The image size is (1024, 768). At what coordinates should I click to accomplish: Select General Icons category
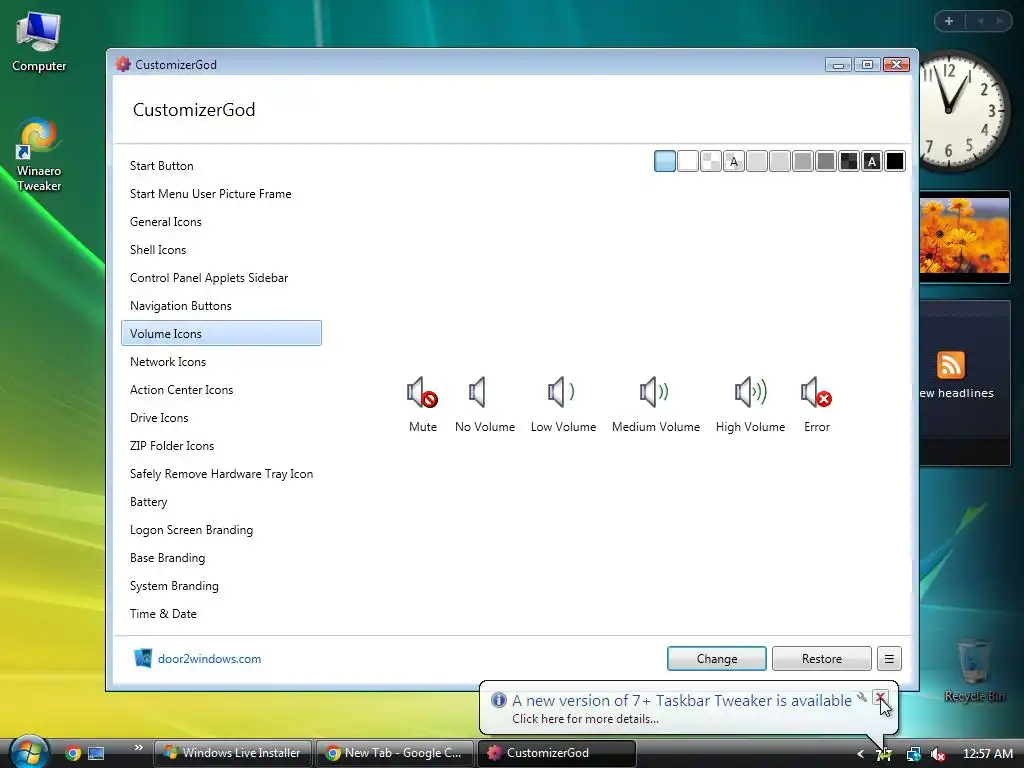tap(221, 221)
